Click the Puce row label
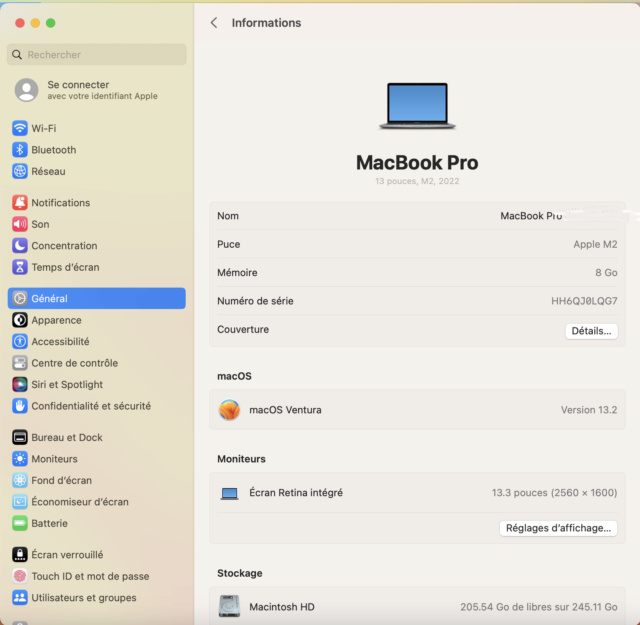This screenshot has width=640, height=625. point(229,244)
